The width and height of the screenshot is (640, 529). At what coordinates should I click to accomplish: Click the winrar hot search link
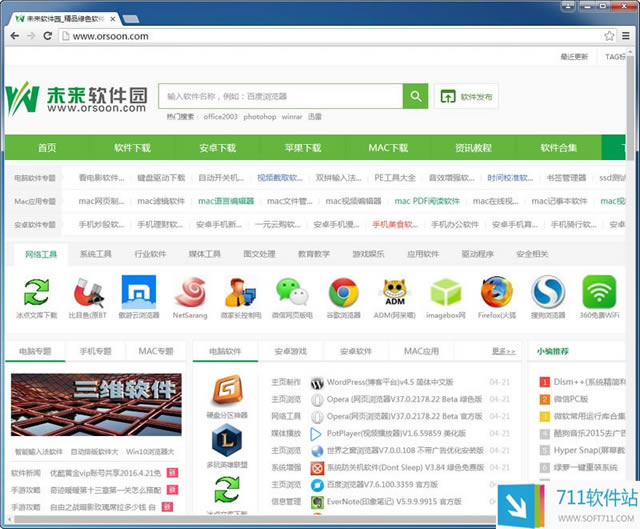pos(292,117)
